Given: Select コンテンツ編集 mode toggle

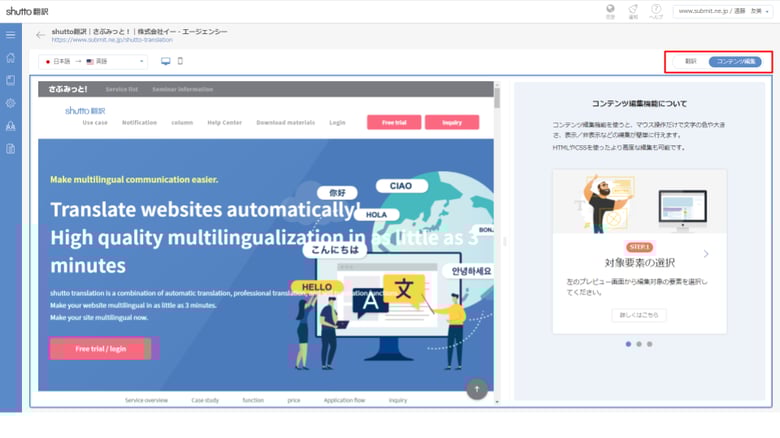Looking at the screenshot, I should 735,61.
